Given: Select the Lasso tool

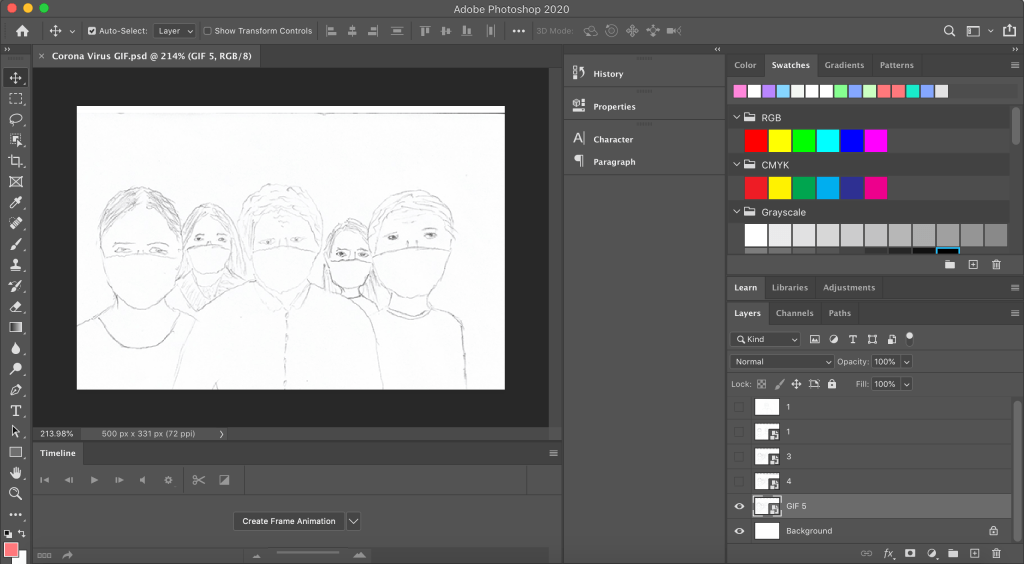Looking at the screenshot, I should (16, 119).
